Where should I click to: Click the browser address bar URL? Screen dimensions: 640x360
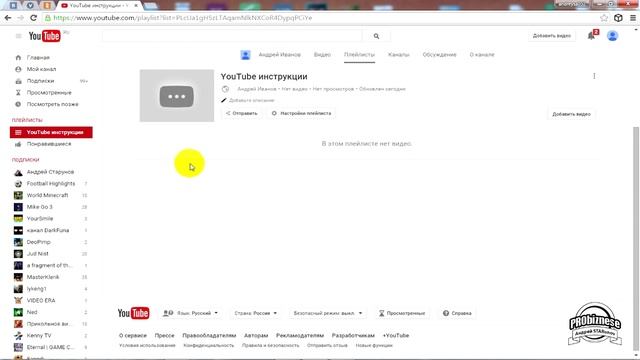tap(183, 18)
